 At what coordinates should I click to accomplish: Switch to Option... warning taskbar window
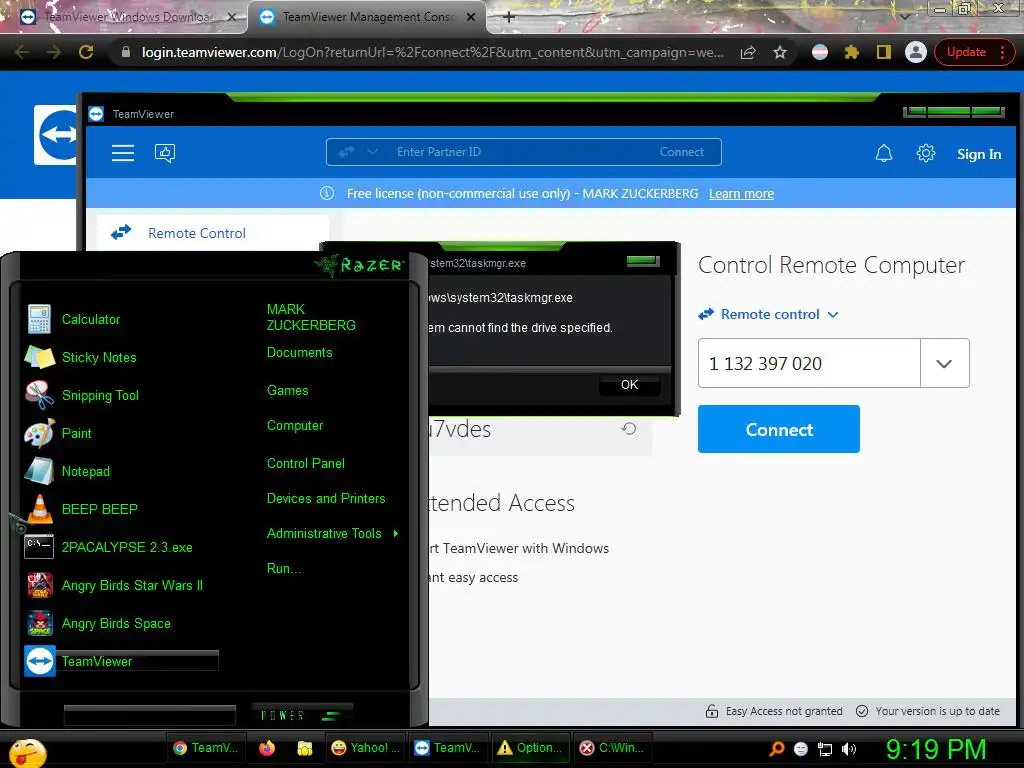pos(530,748)
